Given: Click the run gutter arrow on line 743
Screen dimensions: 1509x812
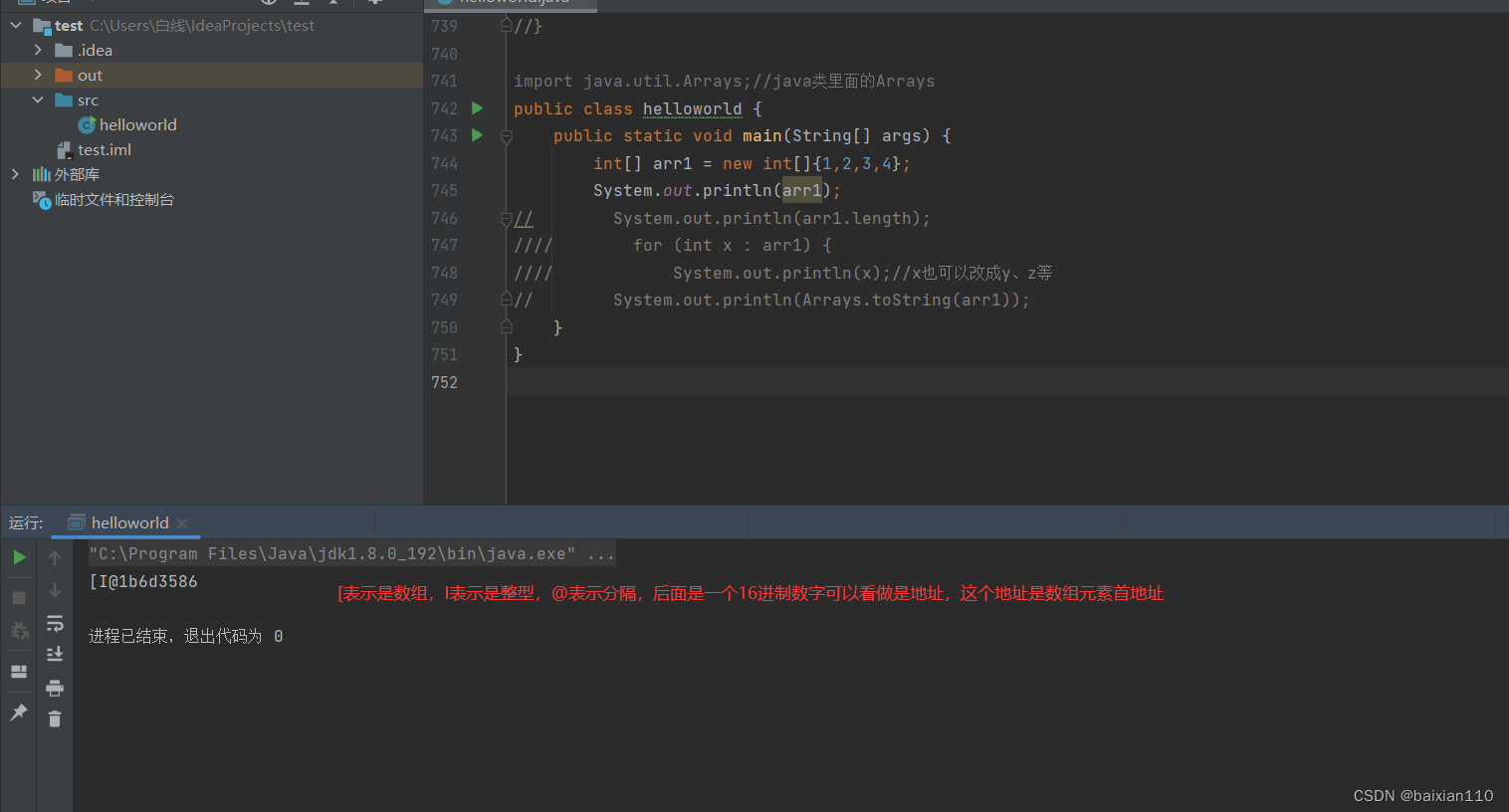Looking at the screenshot, I should (x=477, y=134).
